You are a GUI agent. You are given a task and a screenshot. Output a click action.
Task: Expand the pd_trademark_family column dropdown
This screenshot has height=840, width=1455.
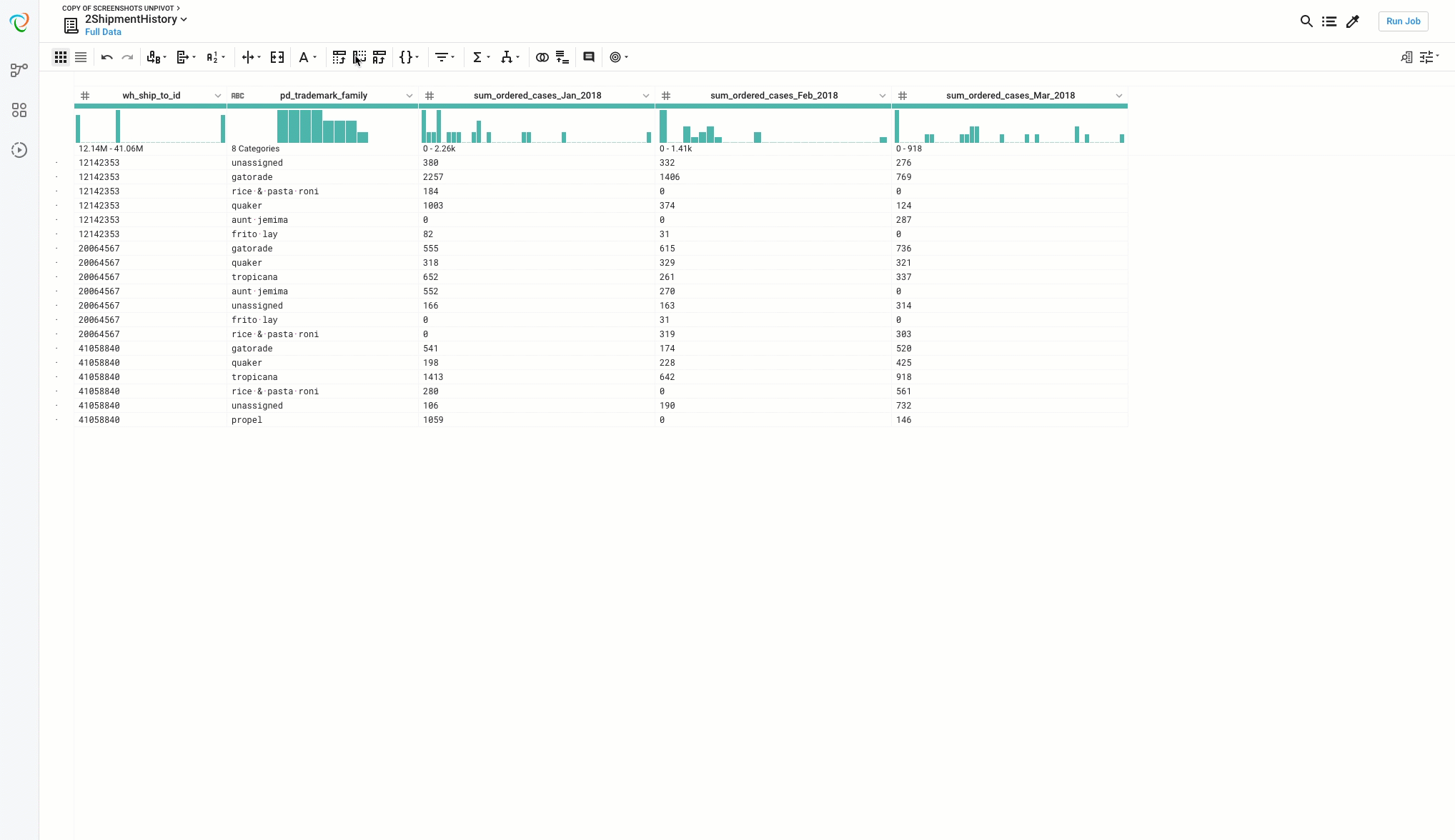[x=408, y=95]
